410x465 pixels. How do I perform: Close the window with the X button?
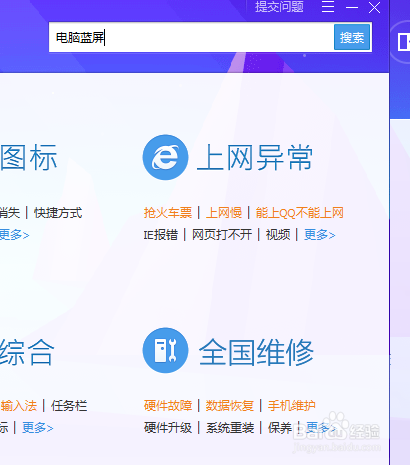pos(374,7)
